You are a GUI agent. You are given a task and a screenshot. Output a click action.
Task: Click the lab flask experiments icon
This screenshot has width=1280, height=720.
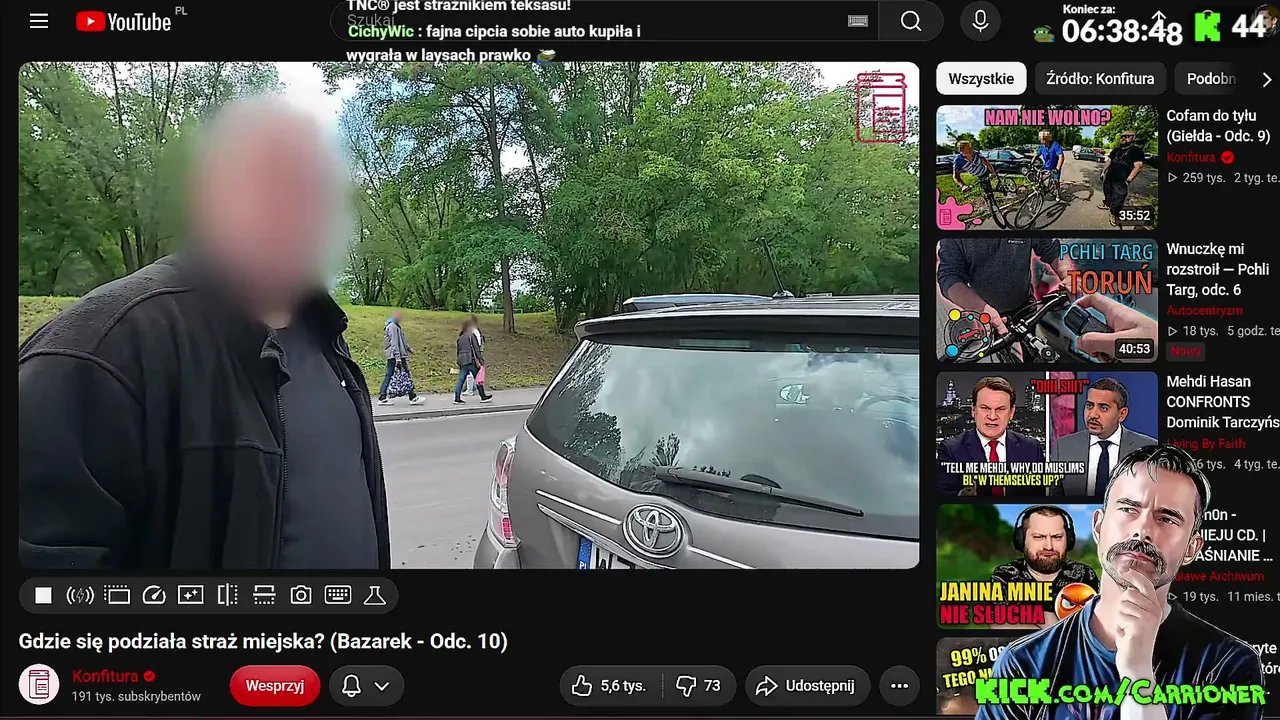click(375, 596)
